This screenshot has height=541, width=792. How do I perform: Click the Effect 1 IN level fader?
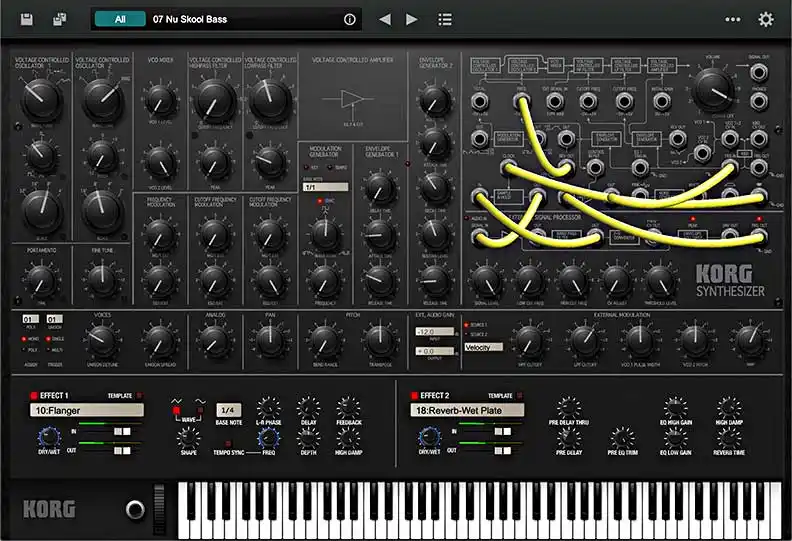(x=122, y=431)
